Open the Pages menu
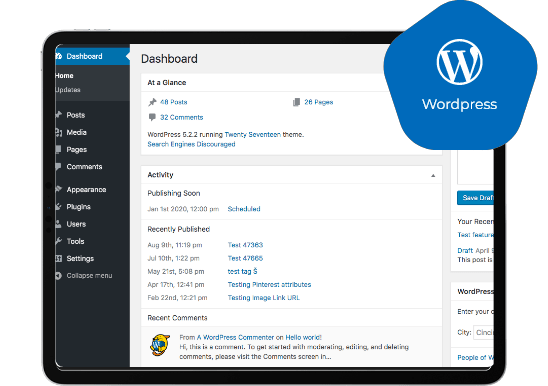Image resolution: width=548 pixels, height=386 pixels. point(77,150)
